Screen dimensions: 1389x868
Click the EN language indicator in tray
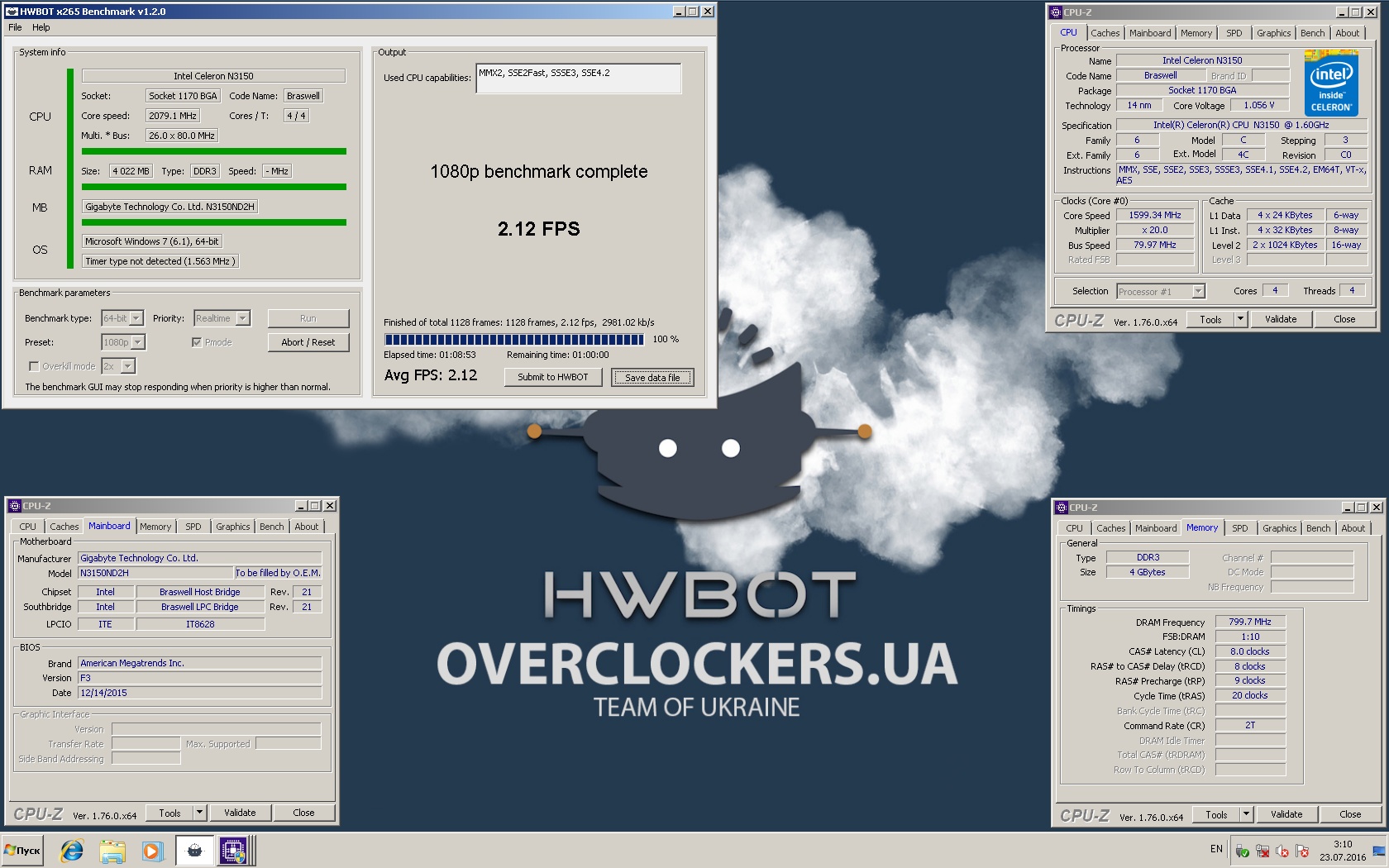(1216, 849)
